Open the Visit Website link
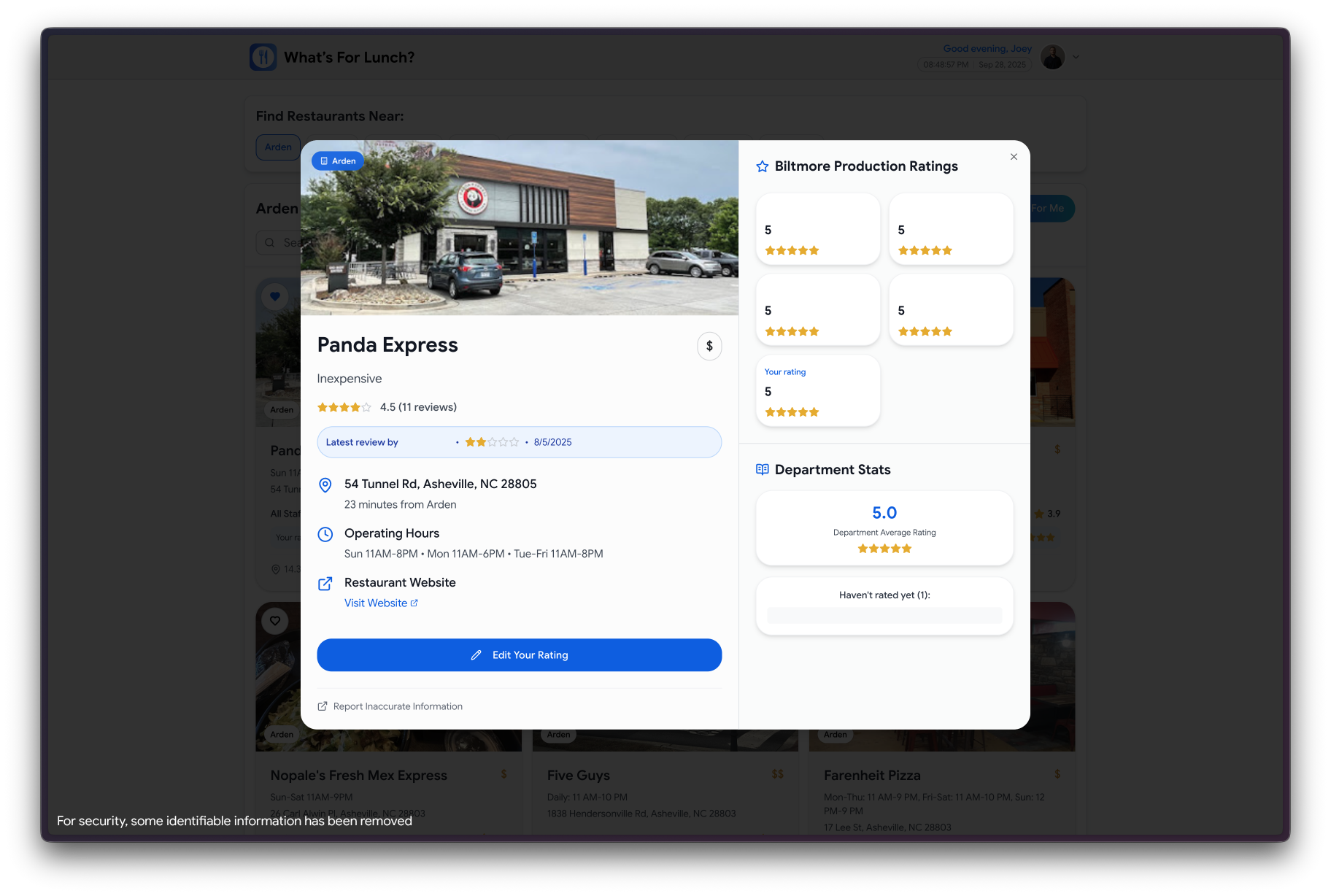1331x896 pixels. pyautogui.click(x=381, y=603)
